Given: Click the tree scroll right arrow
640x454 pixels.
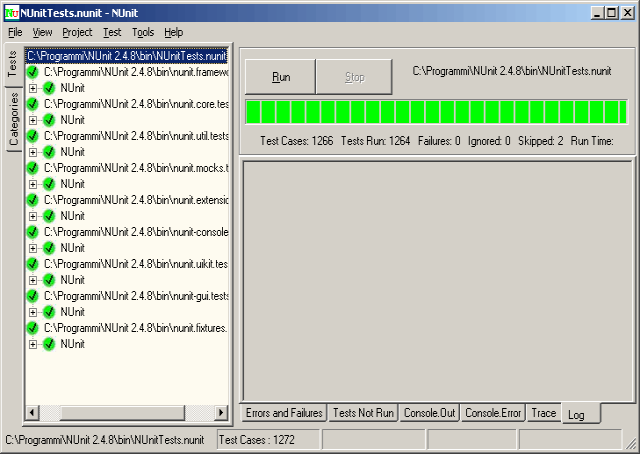Looking at the screenshot, I should [221, 412].
